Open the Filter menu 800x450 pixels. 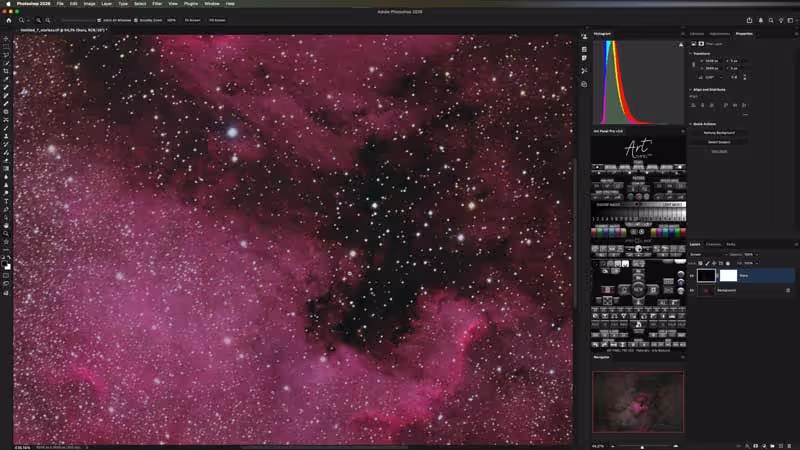[x=157, y=4]
